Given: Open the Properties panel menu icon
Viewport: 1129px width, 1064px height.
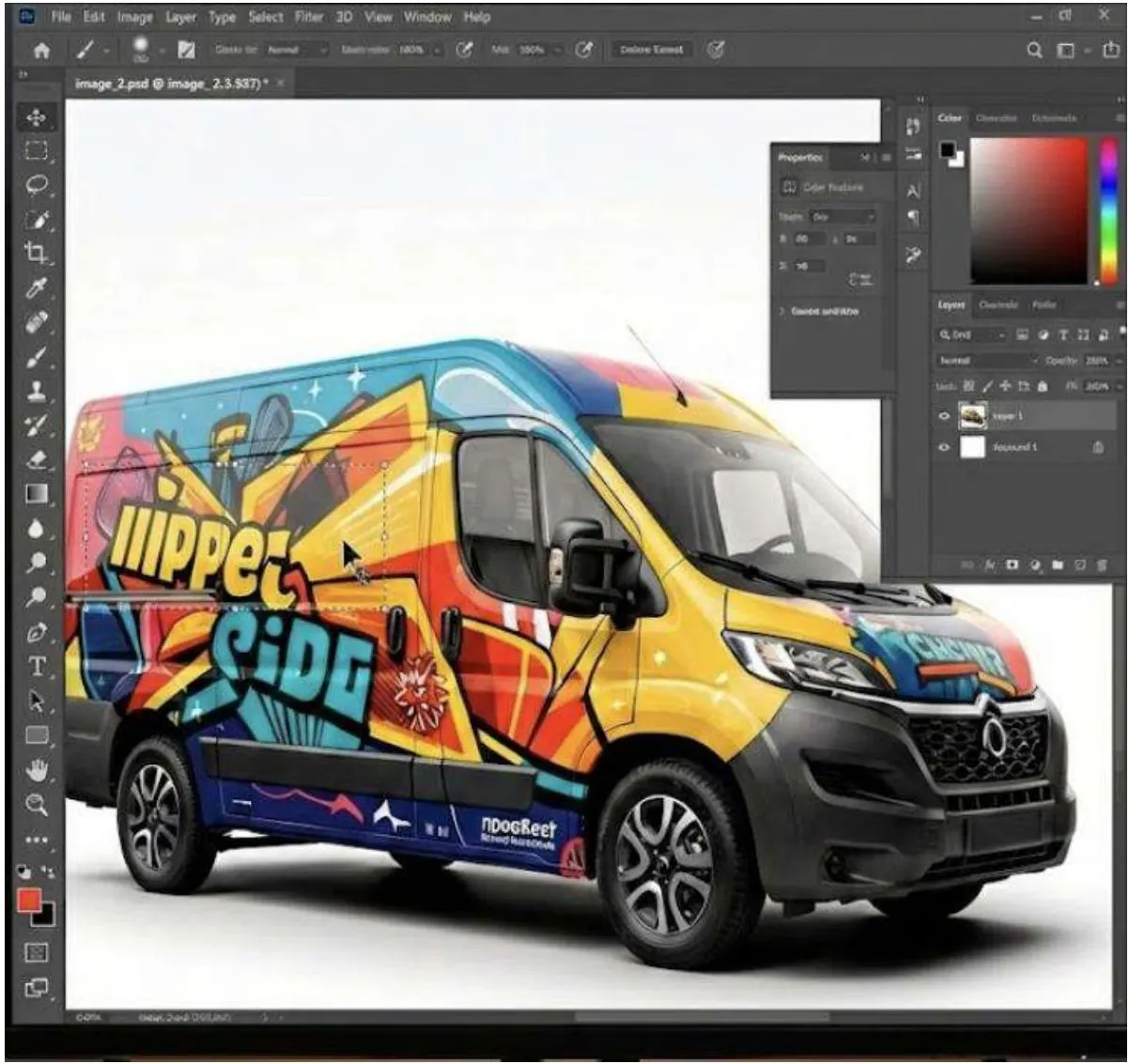Looking at the screenshot, I should tap(886, 158).
